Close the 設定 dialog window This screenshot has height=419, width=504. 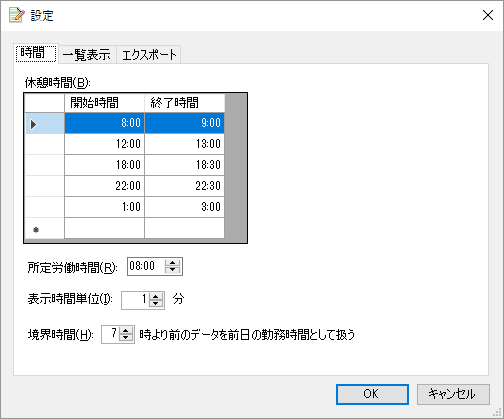(x=488, y=15)
